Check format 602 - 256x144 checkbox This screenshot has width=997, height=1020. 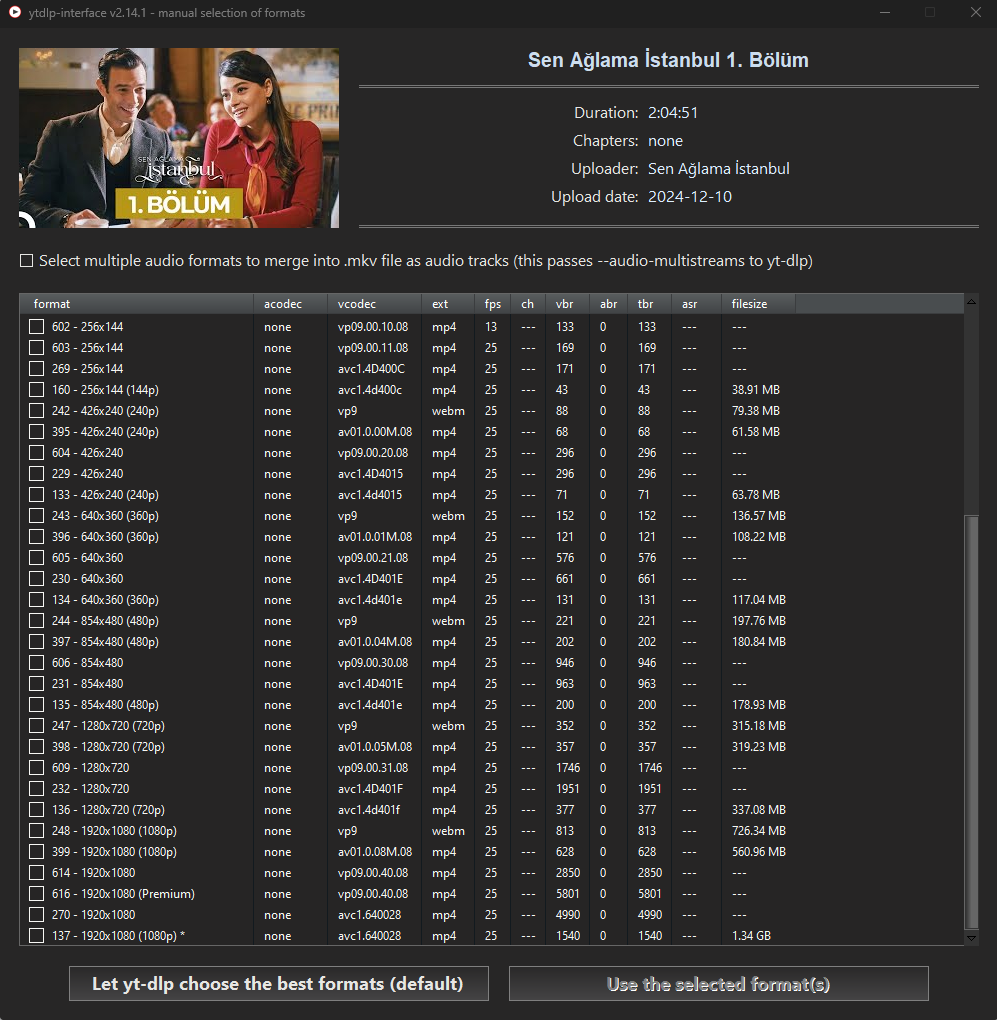tap(36, 327)
